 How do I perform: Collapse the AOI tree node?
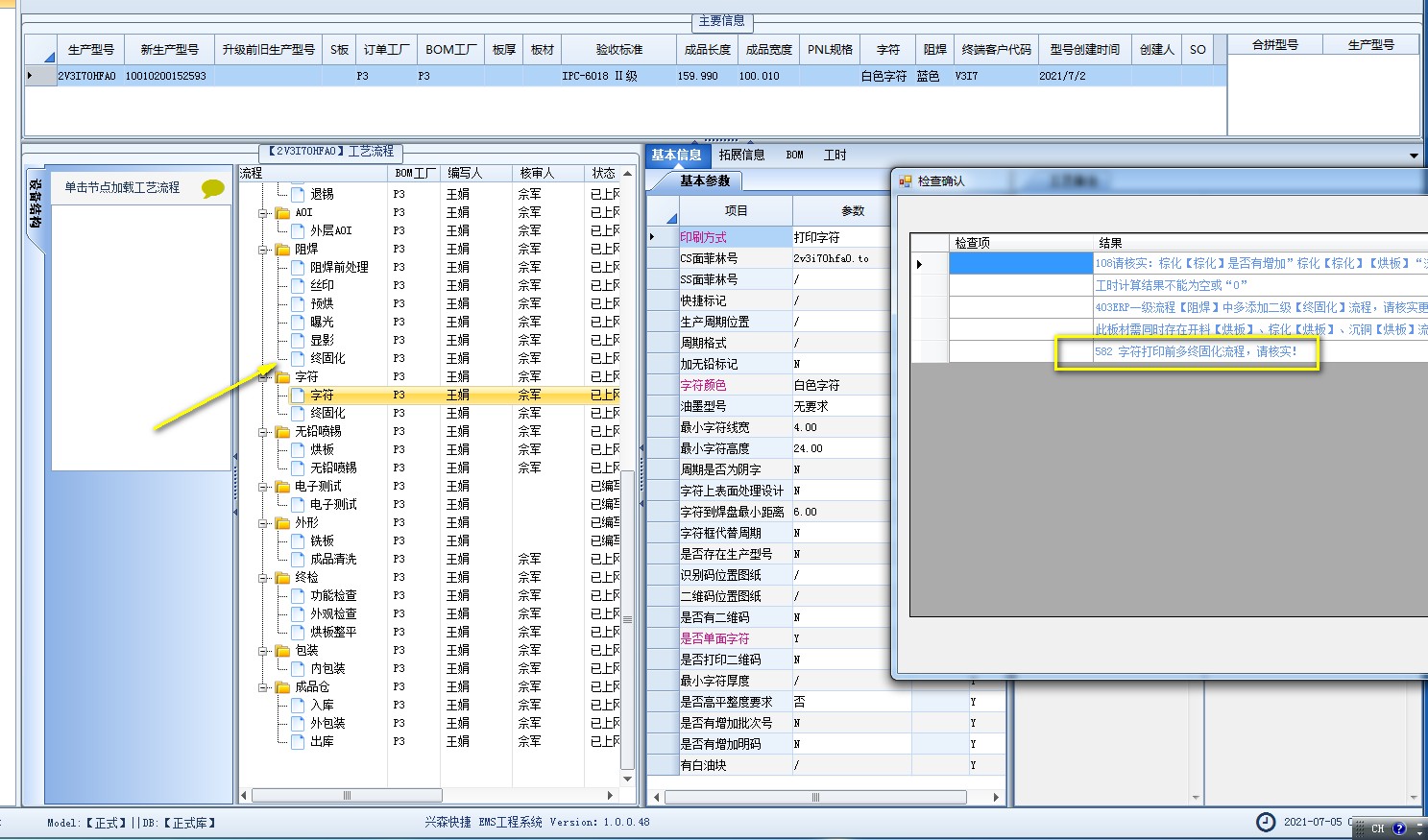pos(263,212)
